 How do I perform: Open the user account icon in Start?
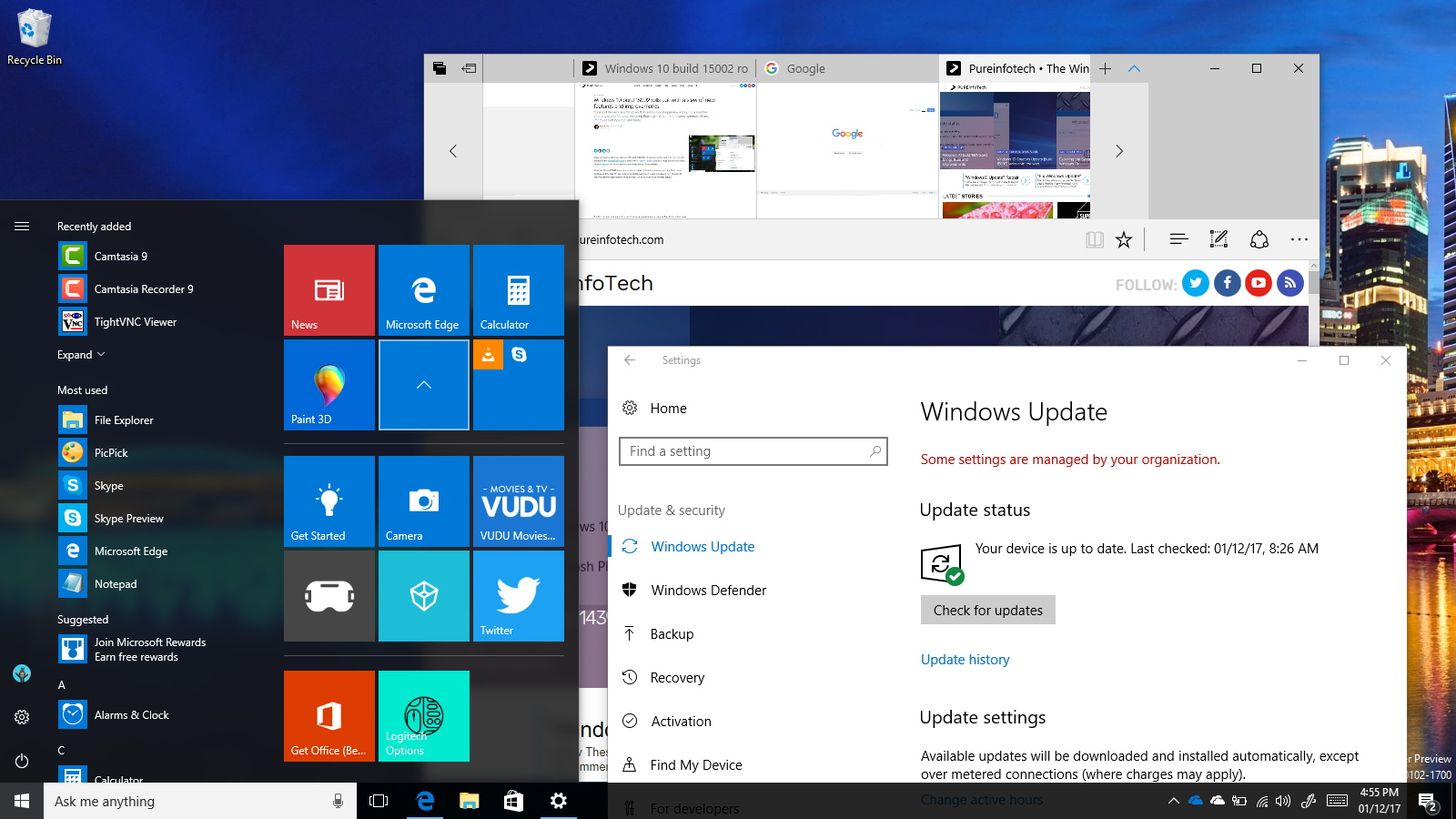coord(22,673)
